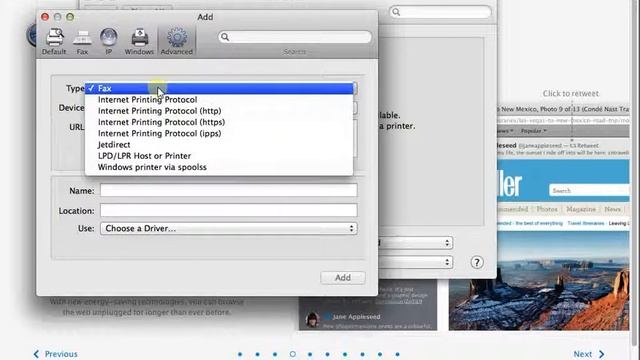
Task: Click the 'Click to retweet' text
Action: click(571, 93)
